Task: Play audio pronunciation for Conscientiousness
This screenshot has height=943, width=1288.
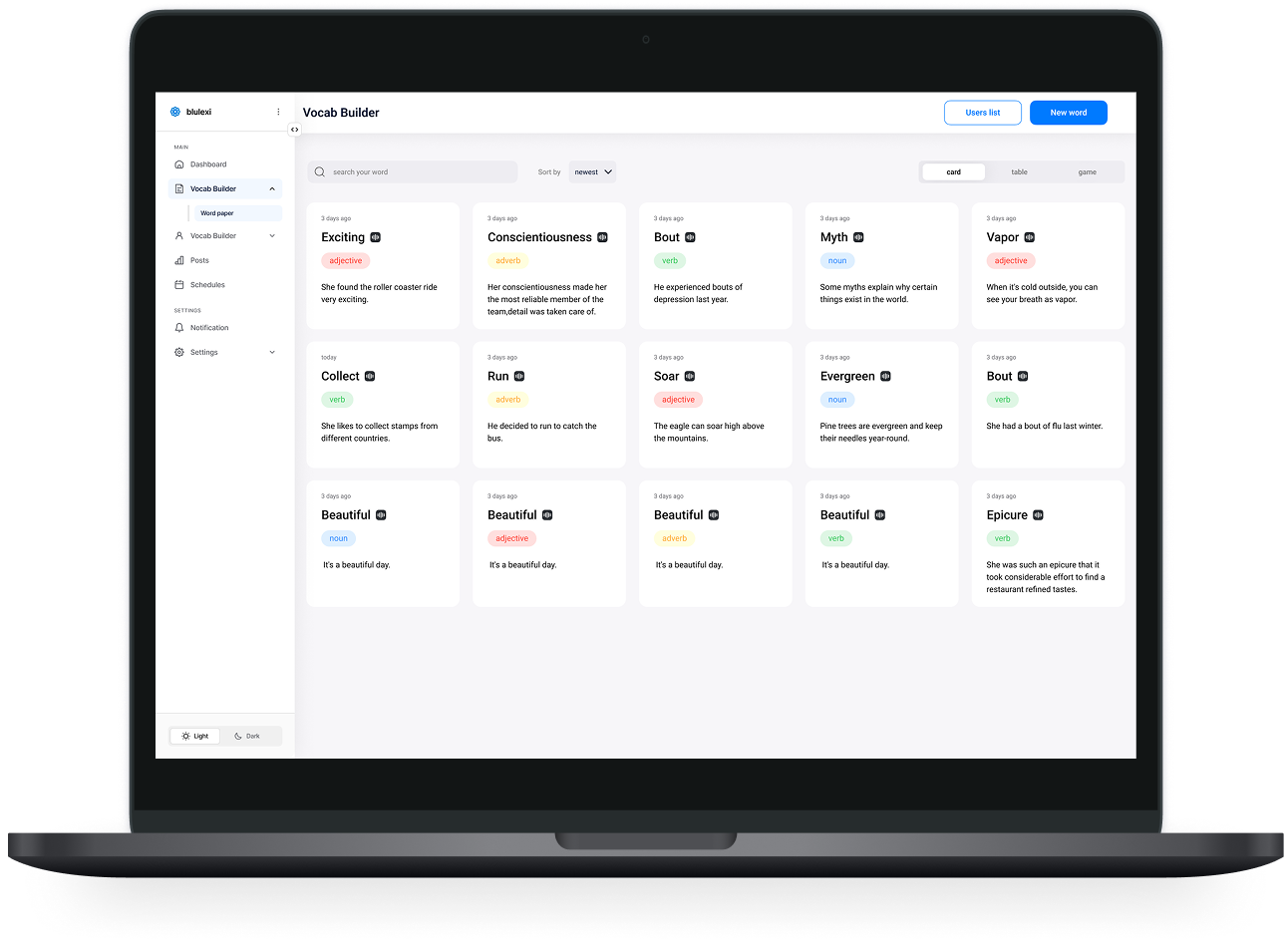Action: [602, 237]
